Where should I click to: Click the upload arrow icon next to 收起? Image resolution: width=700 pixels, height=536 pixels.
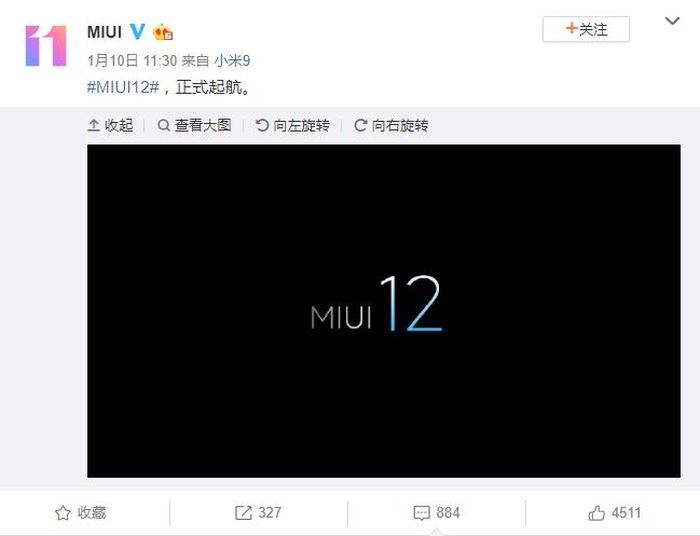93,125
